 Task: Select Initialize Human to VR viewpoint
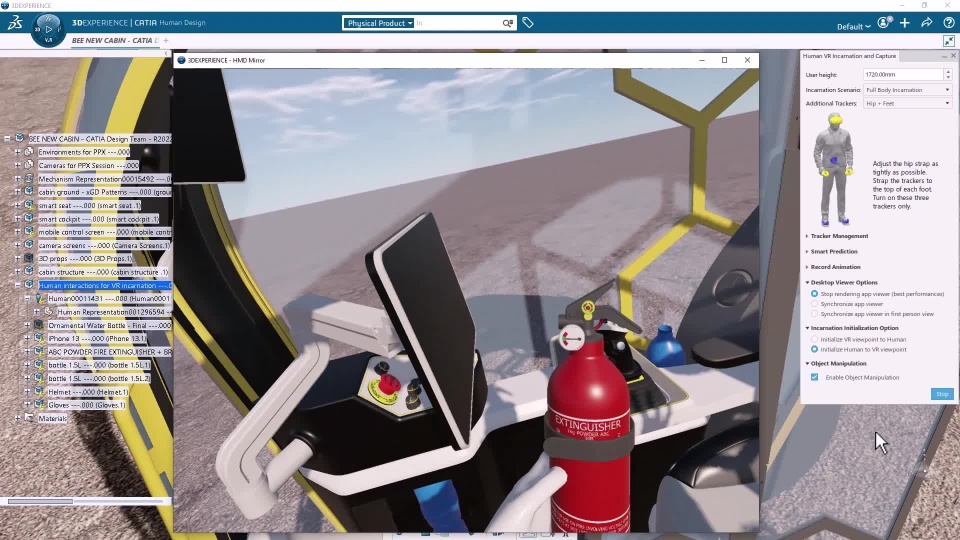pyautogui.click(x=814, y=349)
